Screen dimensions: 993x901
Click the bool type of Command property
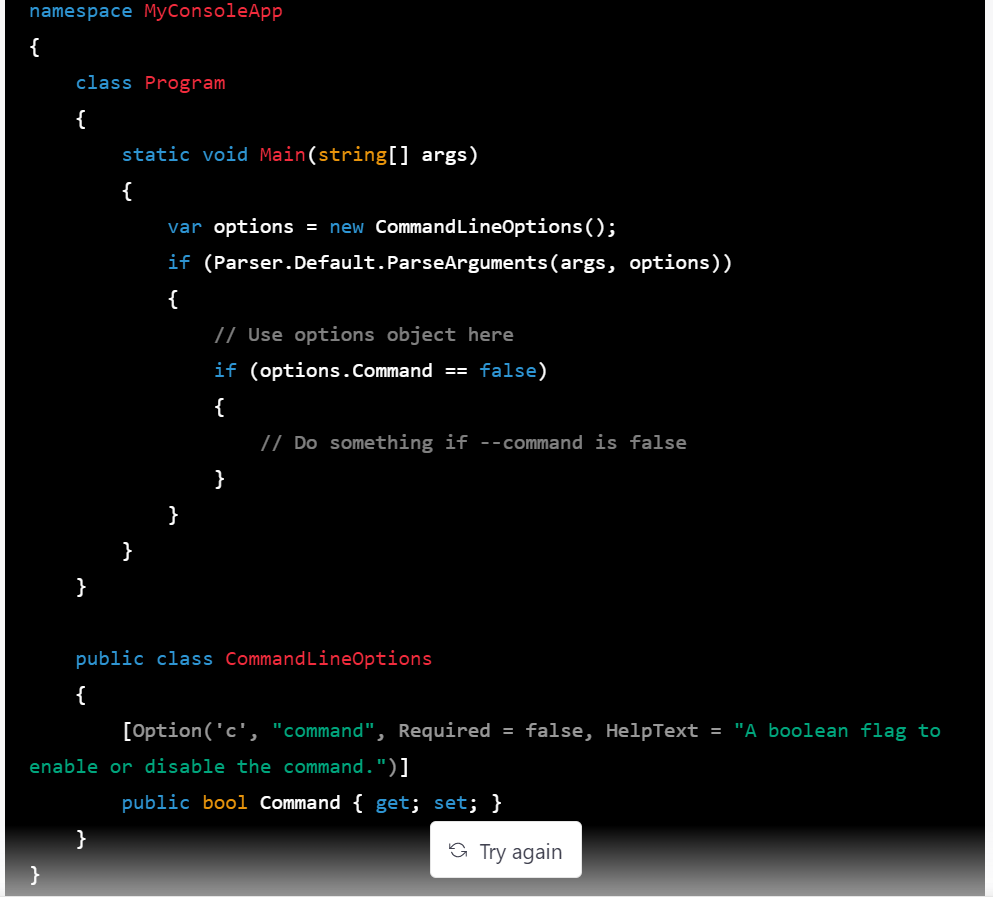pyautogui.click(x=224, y=803)
